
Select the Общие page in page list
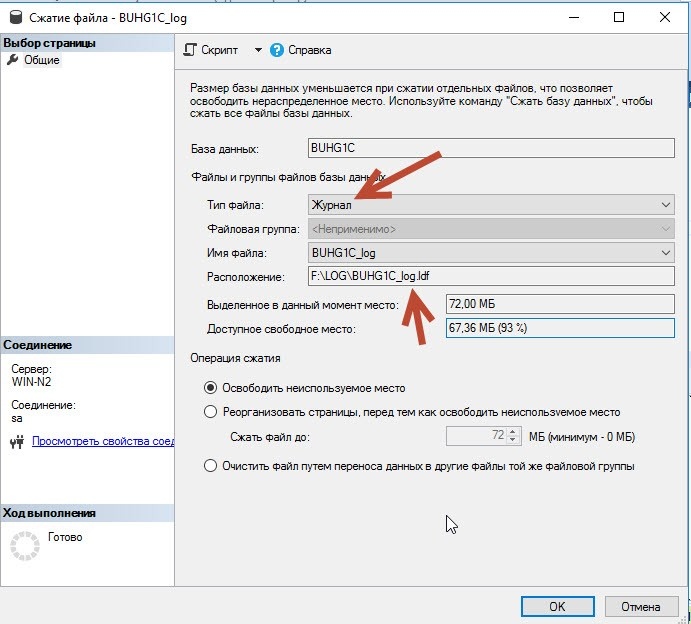[x=42, y=60]
